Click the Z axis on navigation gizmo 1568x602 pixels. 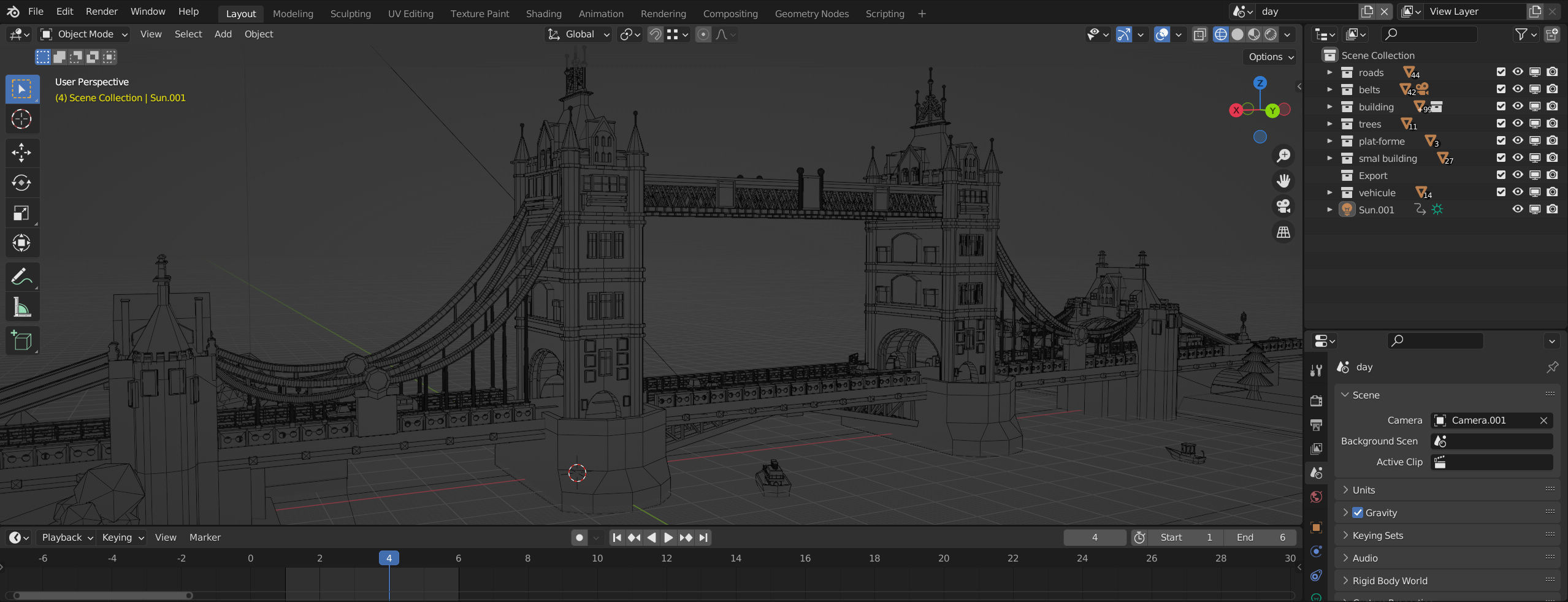(1260, 83)
